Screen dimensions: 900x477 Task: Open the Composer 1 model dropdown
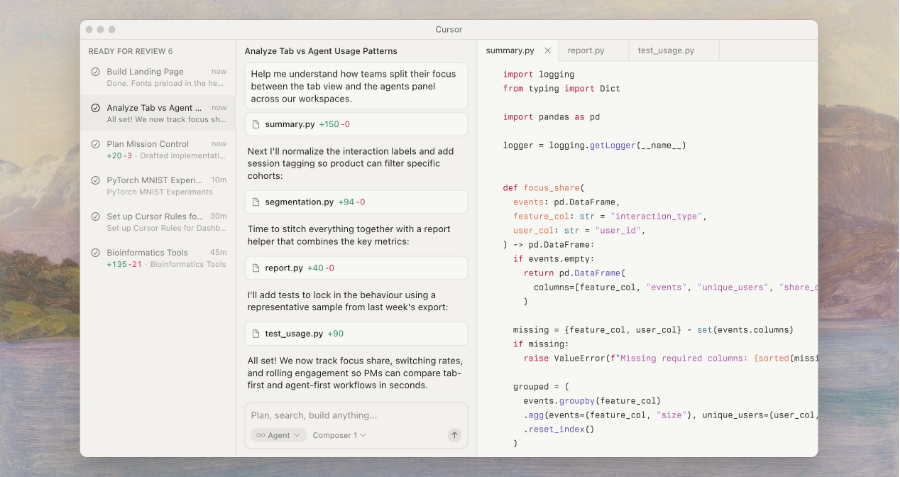tap(339, 436)
